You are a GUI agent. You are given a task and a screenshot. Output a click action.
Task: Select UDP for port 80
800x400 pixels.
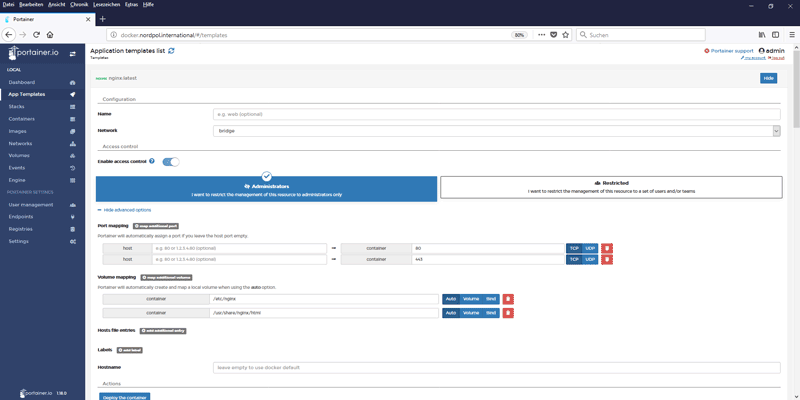click(590, 248)
